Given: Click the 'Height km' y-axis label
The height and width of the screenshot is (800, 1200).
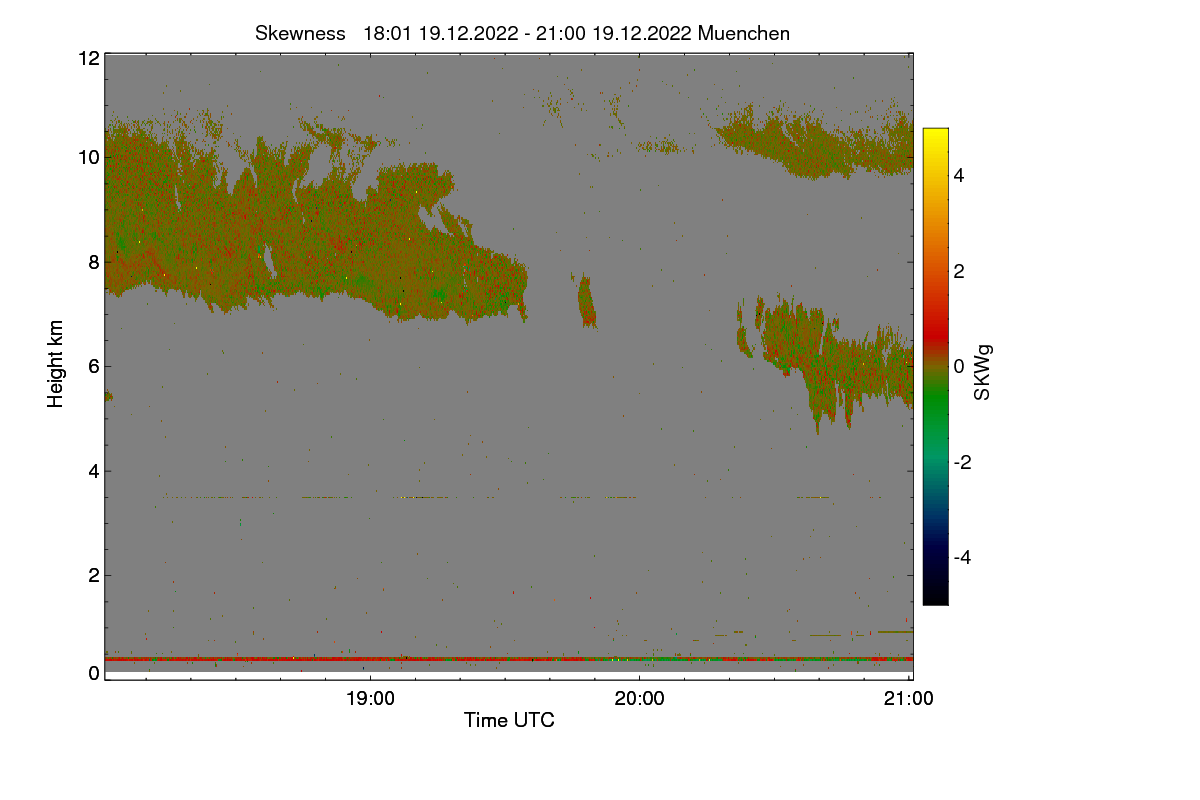Looking at the screenshot, I should pyautogui.click(x=56, y=364).
